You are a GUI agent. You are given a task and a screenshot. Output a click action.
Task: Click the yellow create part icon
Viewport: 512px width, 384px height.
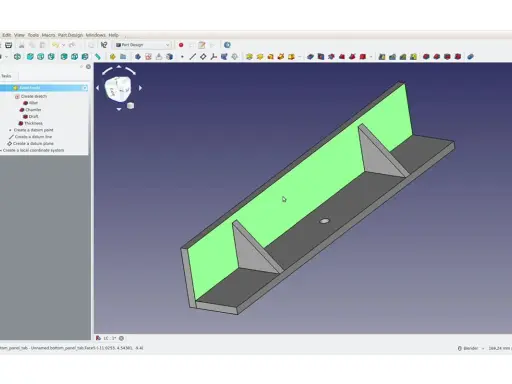[113, 57]
